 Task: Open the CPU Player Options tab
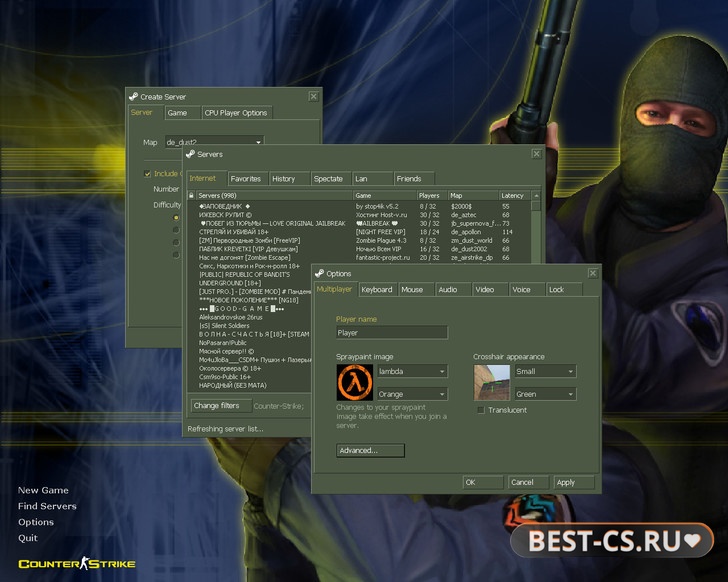237,113
